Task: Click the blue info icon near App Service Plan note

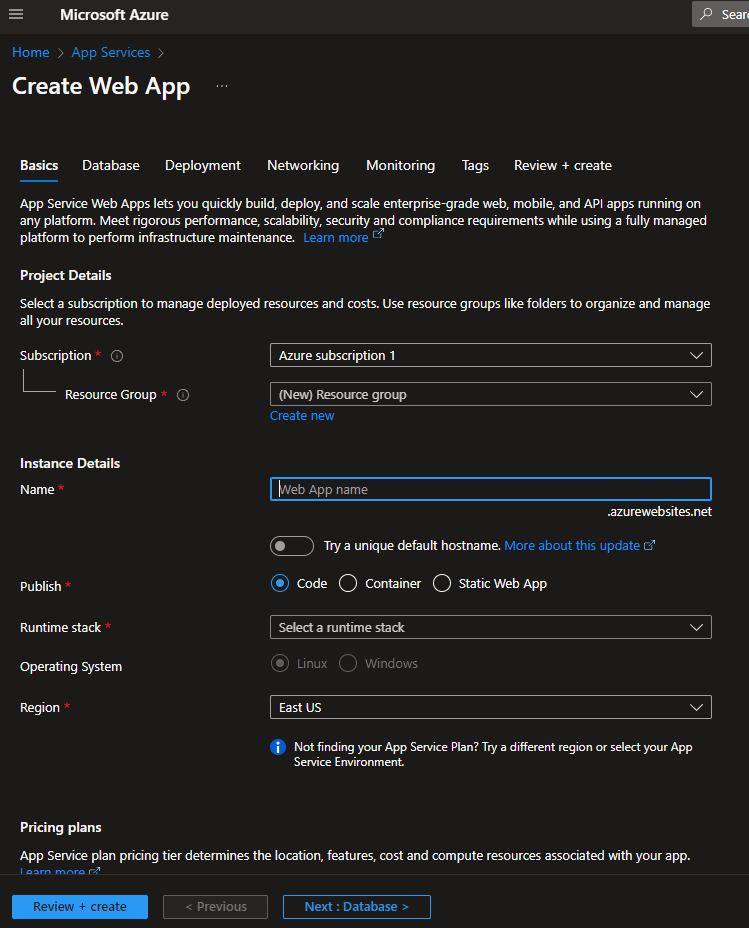Action: point(278,748)
